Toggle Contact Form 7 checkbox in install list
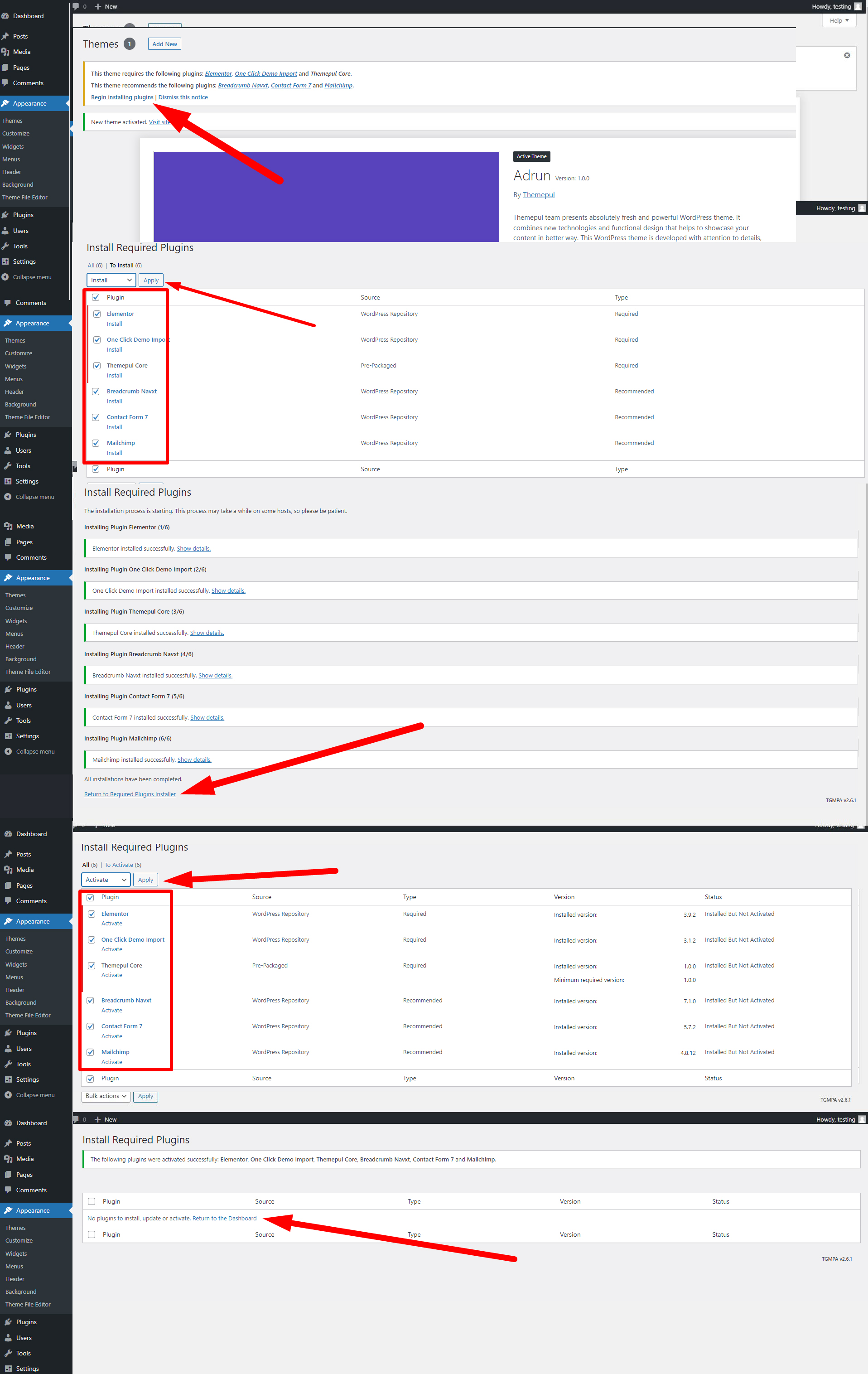The width and height of the screenshot is (868, 1374). point(96,418)
